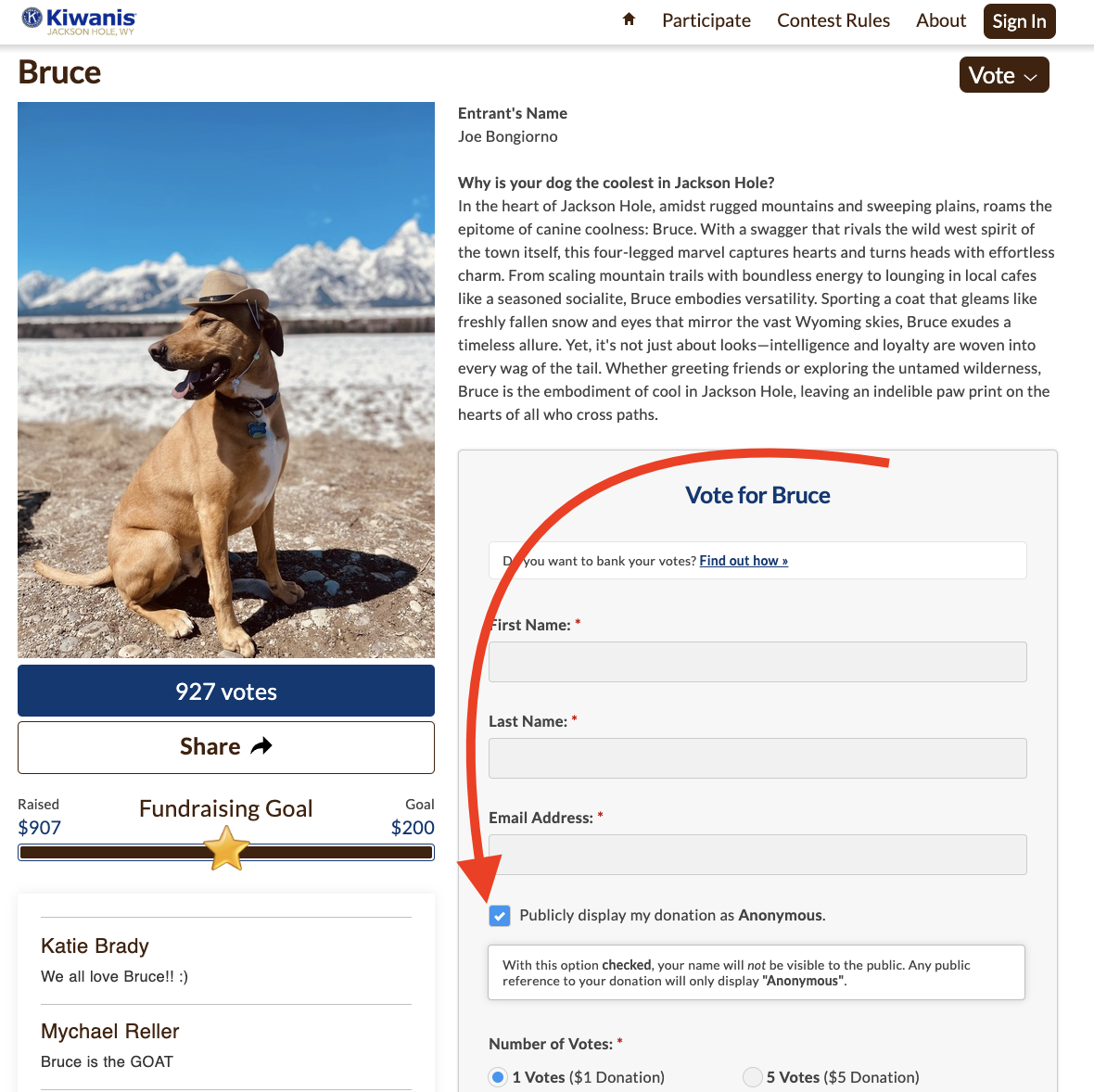Screen dimensions: 1094x1092
Task: Select the 5 Votes ($5 Donation) option
Action: pyautogui.click(x=753, y=1077)
